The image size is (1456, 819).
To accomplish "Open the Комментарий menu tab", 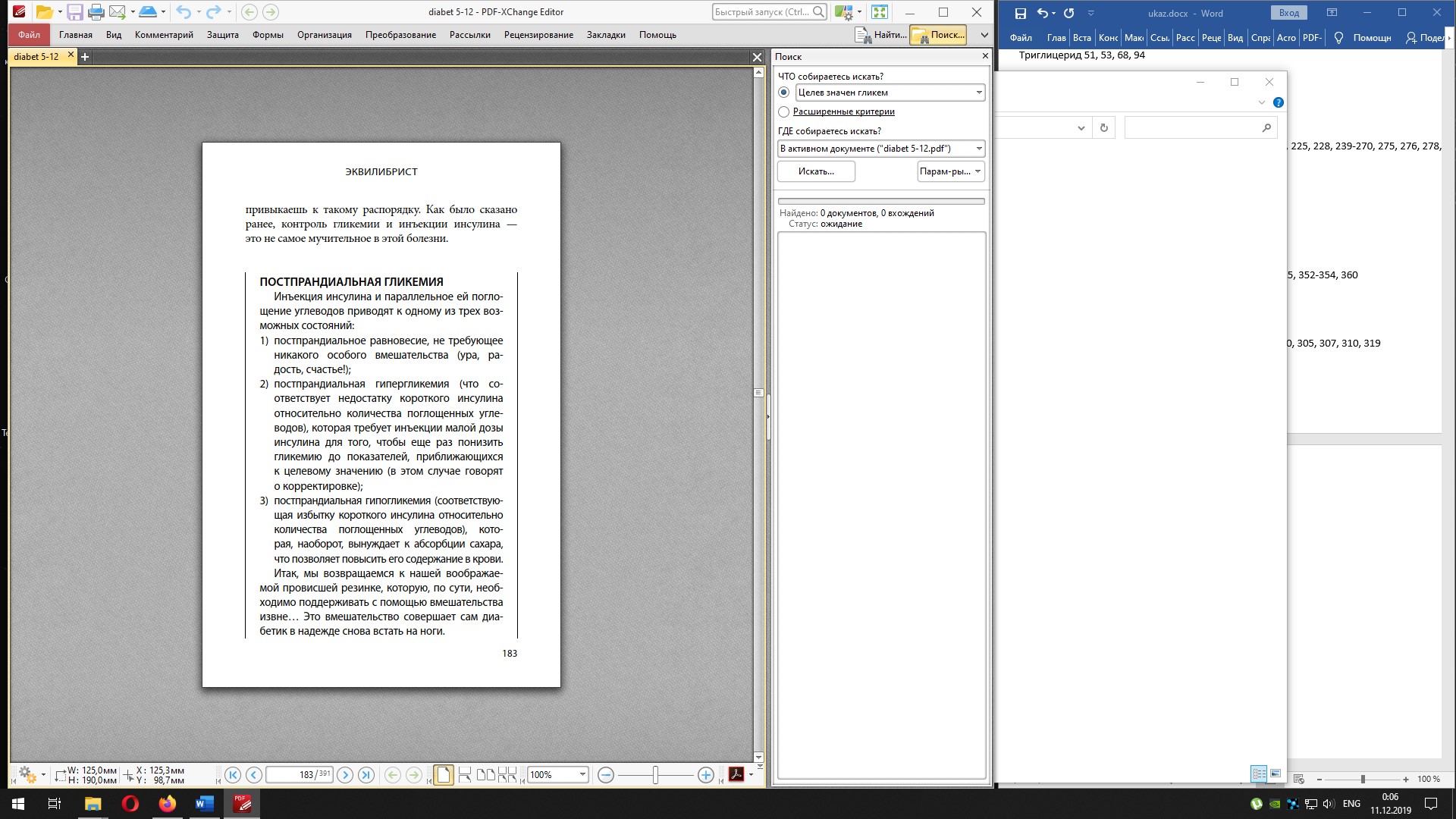I will (x=164, y=35).
